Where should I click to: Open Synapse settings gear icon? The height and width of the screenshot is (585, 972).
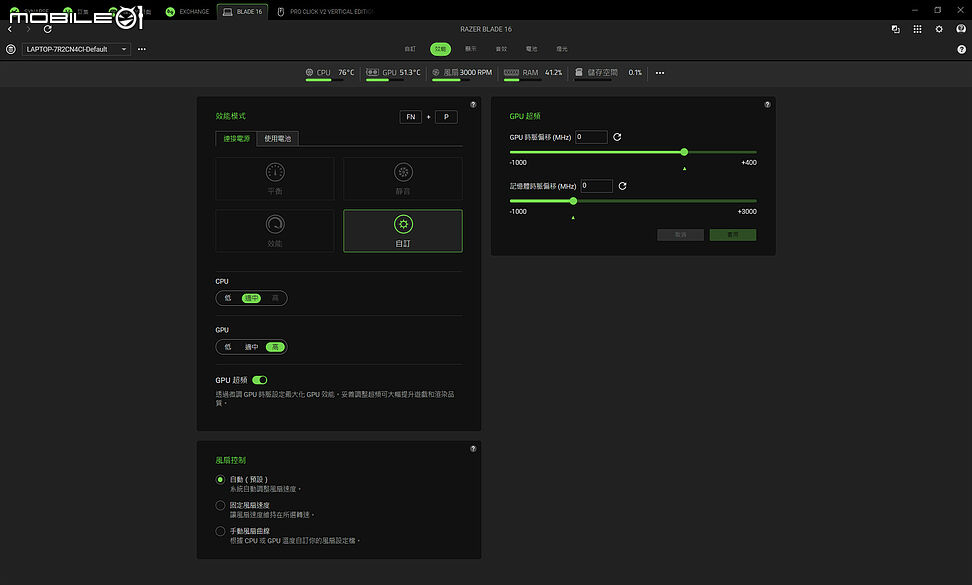[939, 29]
